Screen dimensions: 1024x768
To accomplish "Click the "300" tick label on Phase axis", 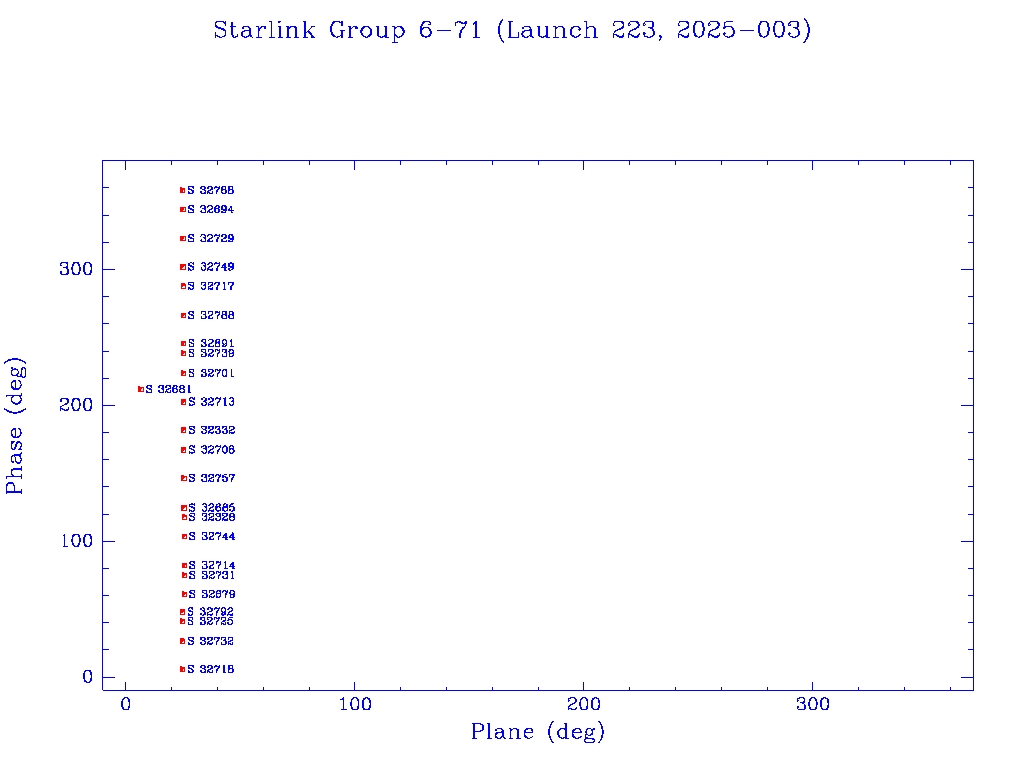I will tap(76, 269).
